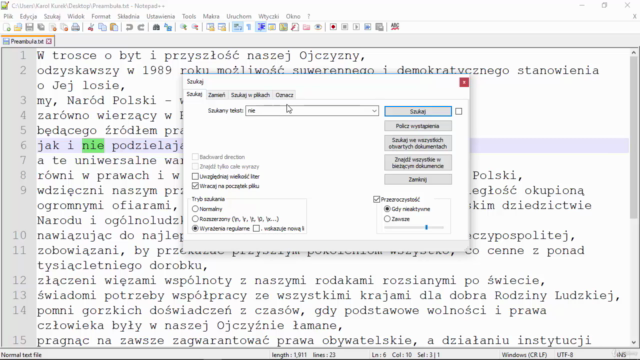This screenshot has width=640, height=360.
Task: Click 'Znajdź wszystkie w bieżącym dokumencie'
Action: [x=418, y=162]
